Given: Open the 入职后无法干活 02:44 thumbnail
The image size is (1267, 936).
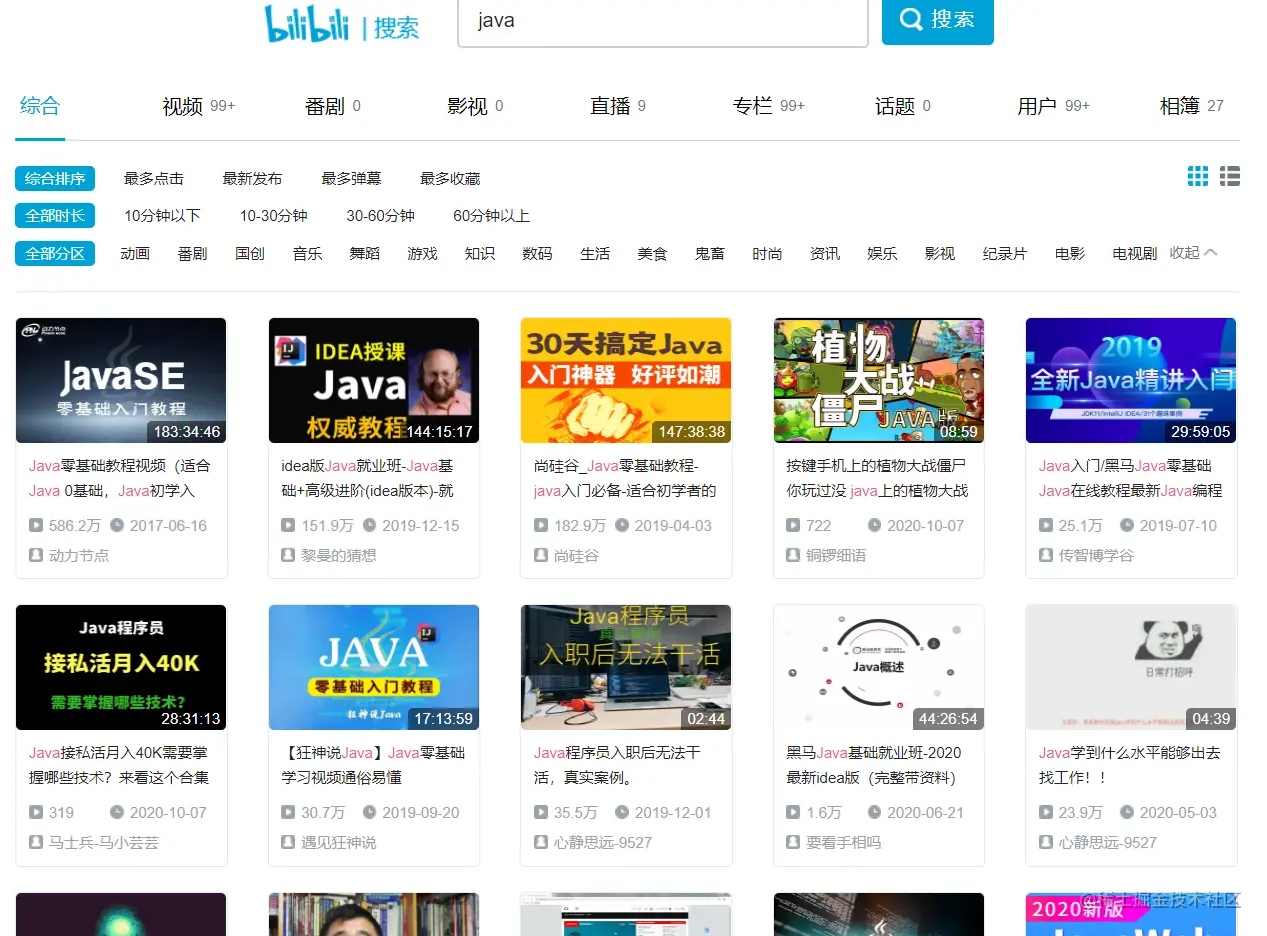Looking at the screenshot, I should tap(626, 668).
